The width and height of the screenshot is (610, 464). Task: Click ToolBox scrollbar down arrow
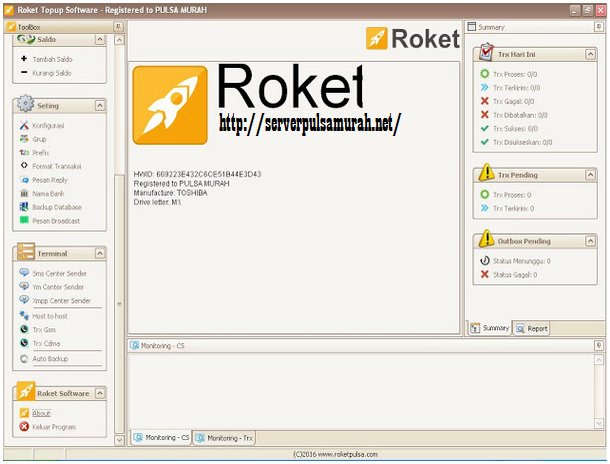point(119,440)
